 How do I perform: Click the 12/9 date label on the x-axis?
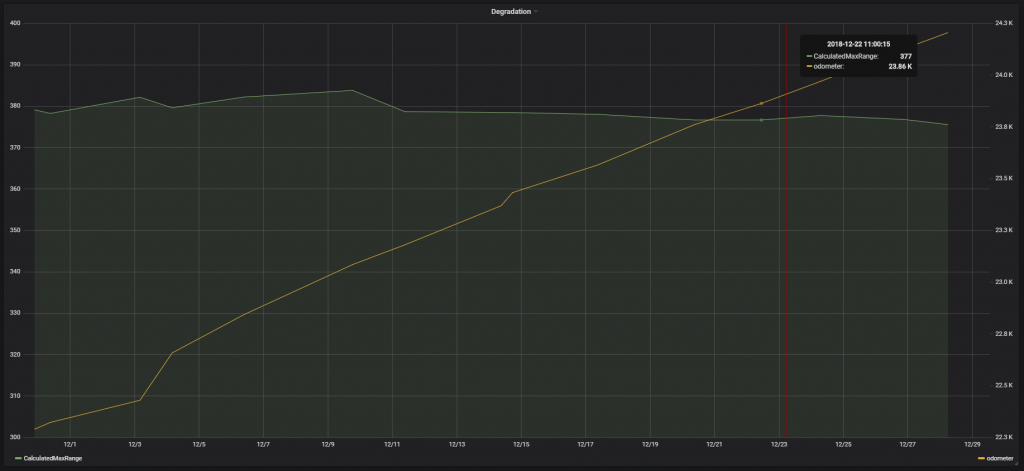click(328, 443)
